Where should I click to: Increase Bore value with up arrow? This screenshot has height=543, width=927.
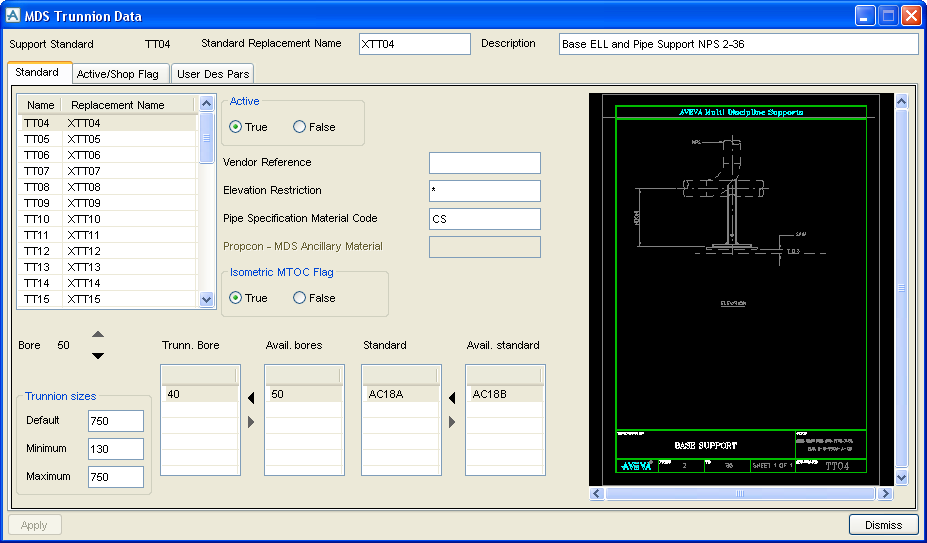point(98,334)
